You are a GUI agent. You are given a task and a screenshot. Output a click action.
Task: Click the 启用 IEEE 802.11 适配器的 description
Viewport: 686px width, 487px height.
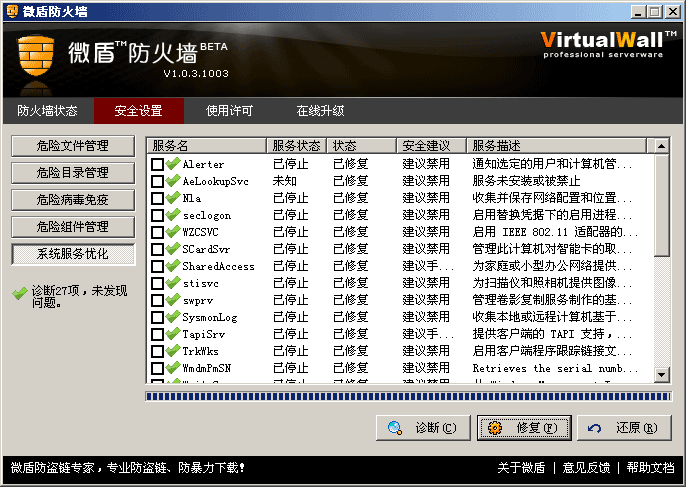[x=555, y=232]
